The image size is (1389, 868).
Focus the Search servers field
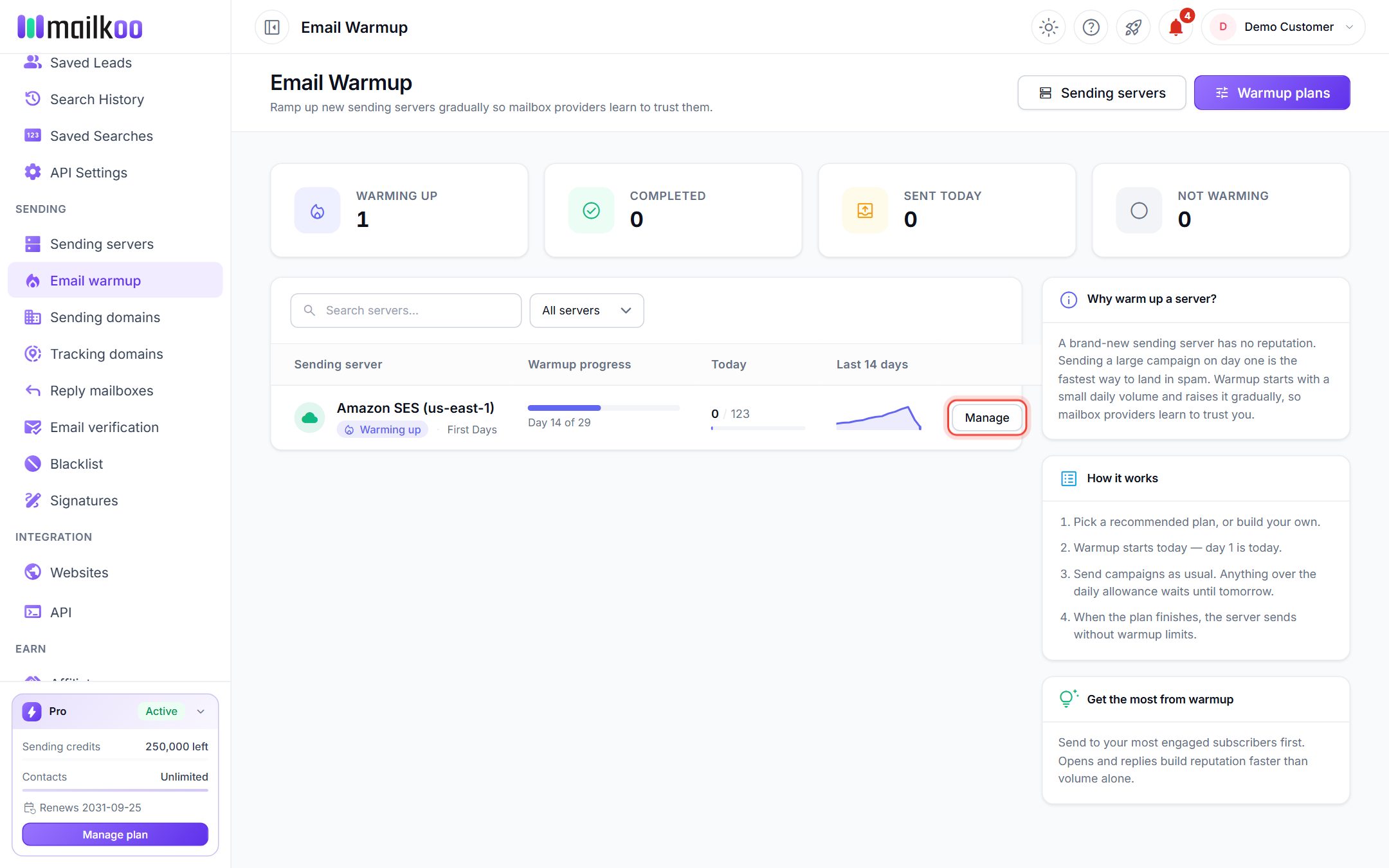click(406, 311)
